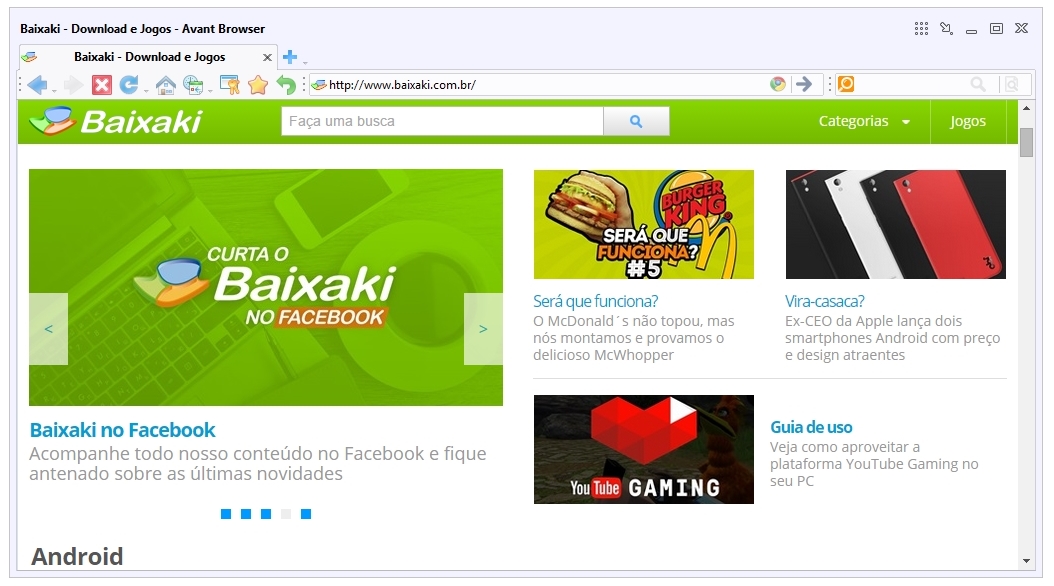Open the Back button history dropdown arrow
This screenshot has width=1054, height=586.
[54, 90]
